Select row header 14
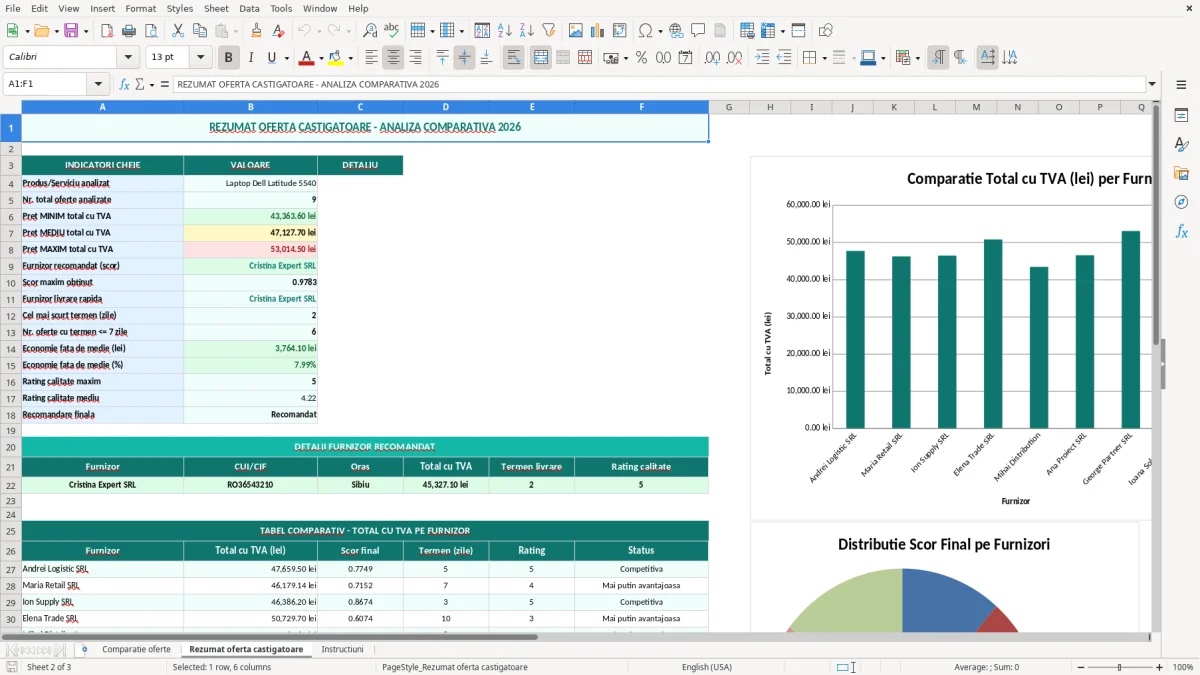Image resolution: width=1200 pixels, height=675 pixels. click(10, 349)
